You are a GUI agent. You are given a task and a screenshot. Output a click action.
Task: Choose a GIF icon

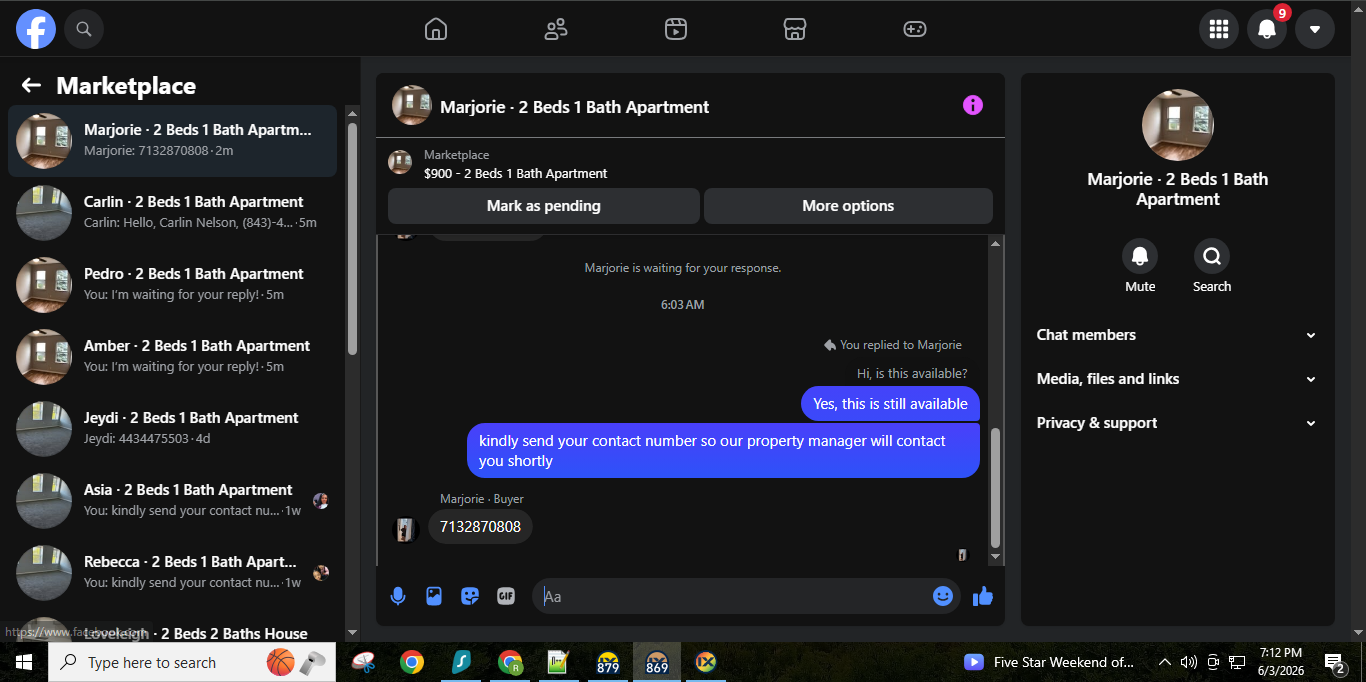(506, 596)
